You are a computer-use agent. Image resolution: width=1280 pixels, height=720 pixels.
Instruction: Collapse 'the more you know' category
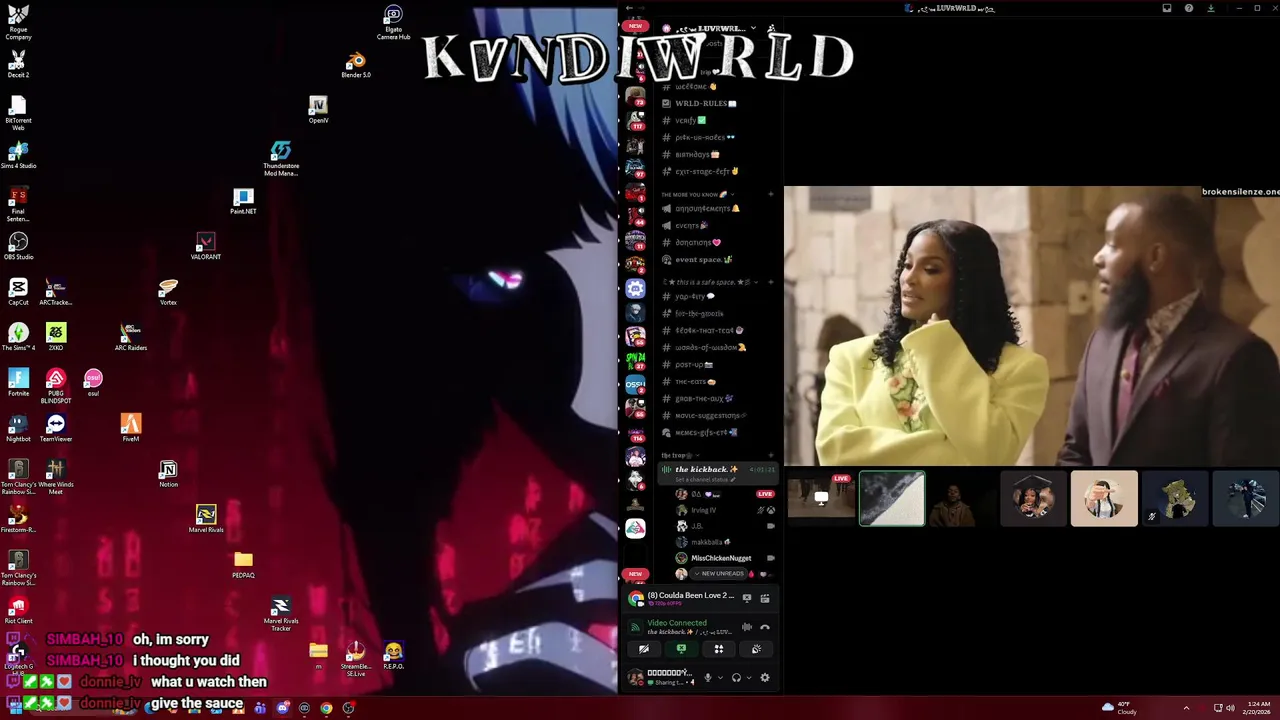[x=695, y=194]
